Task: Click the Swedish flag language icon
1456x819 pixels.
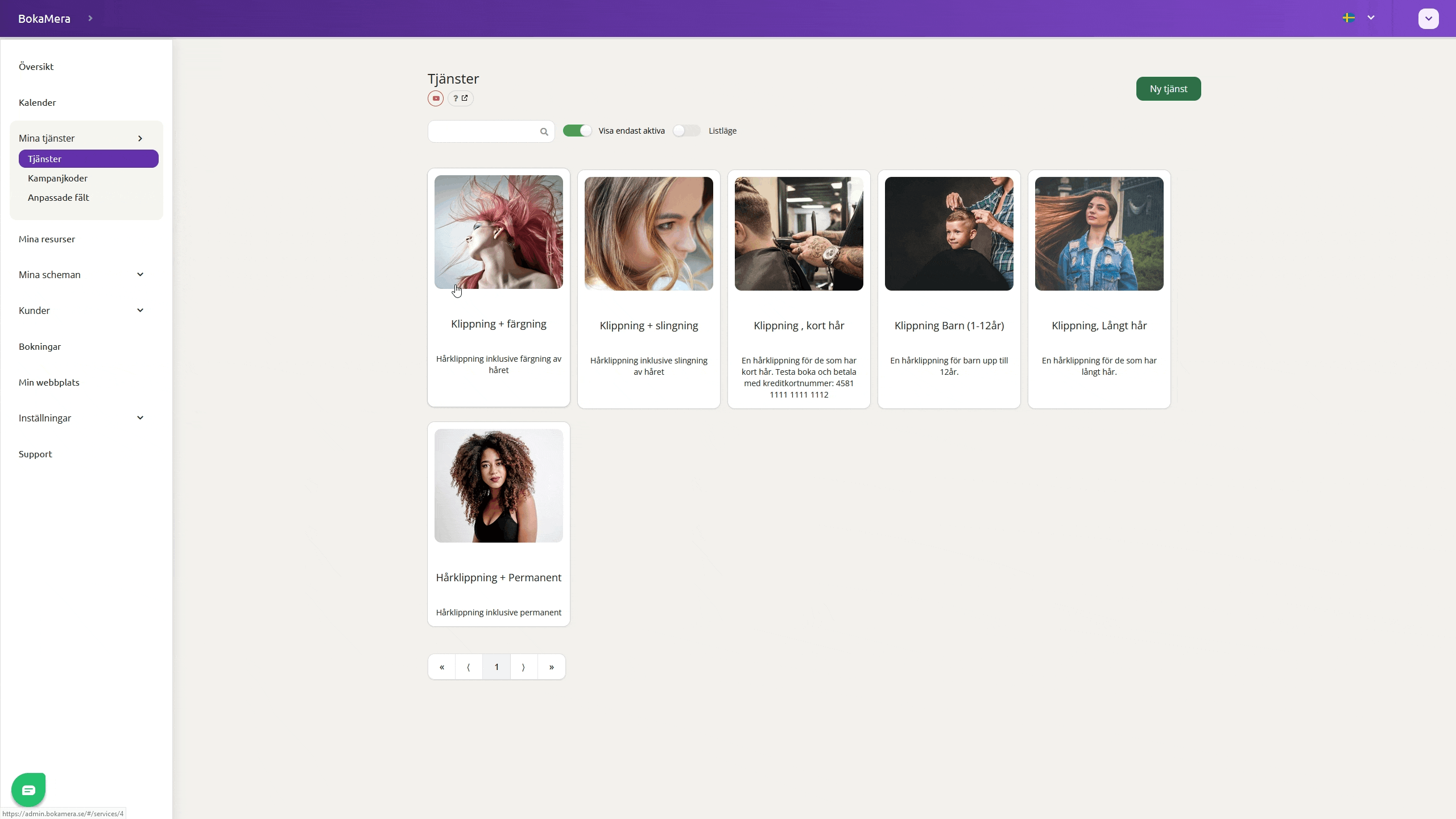Action: (x=1349, y=18)
